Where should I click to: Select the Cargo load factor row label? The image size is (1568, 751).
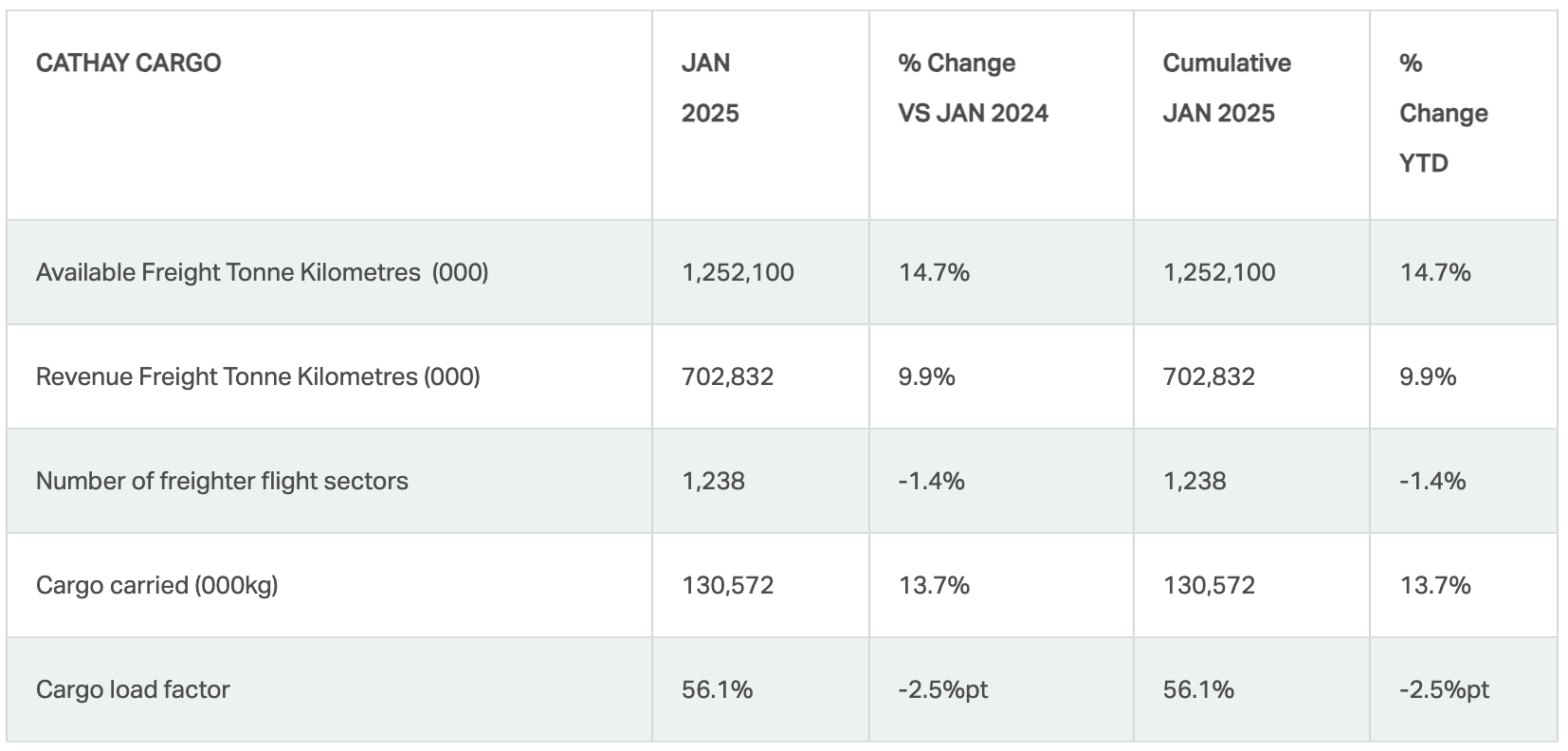point(133,689)
